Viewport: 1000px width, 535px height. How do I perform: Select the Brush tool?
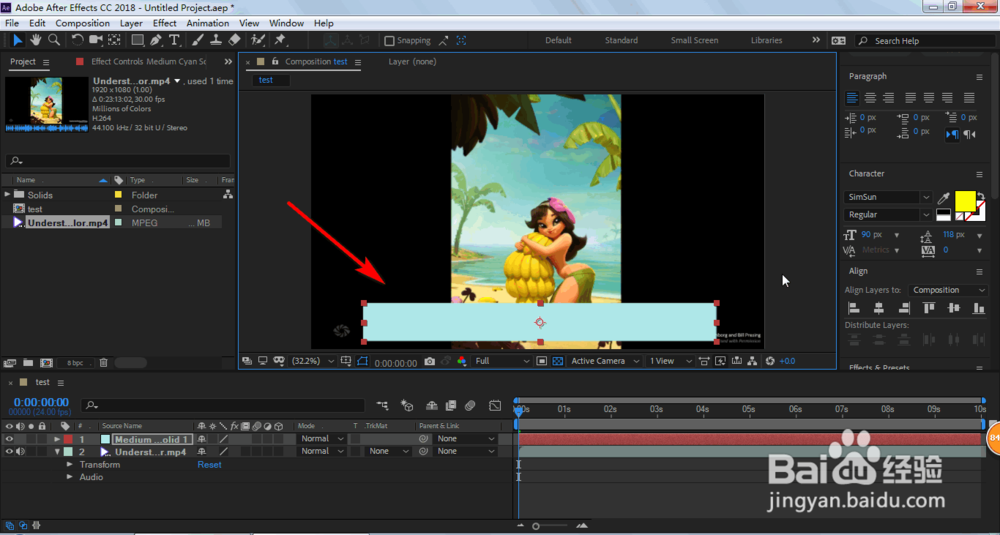pyautogui.click(x=197, y=40)
